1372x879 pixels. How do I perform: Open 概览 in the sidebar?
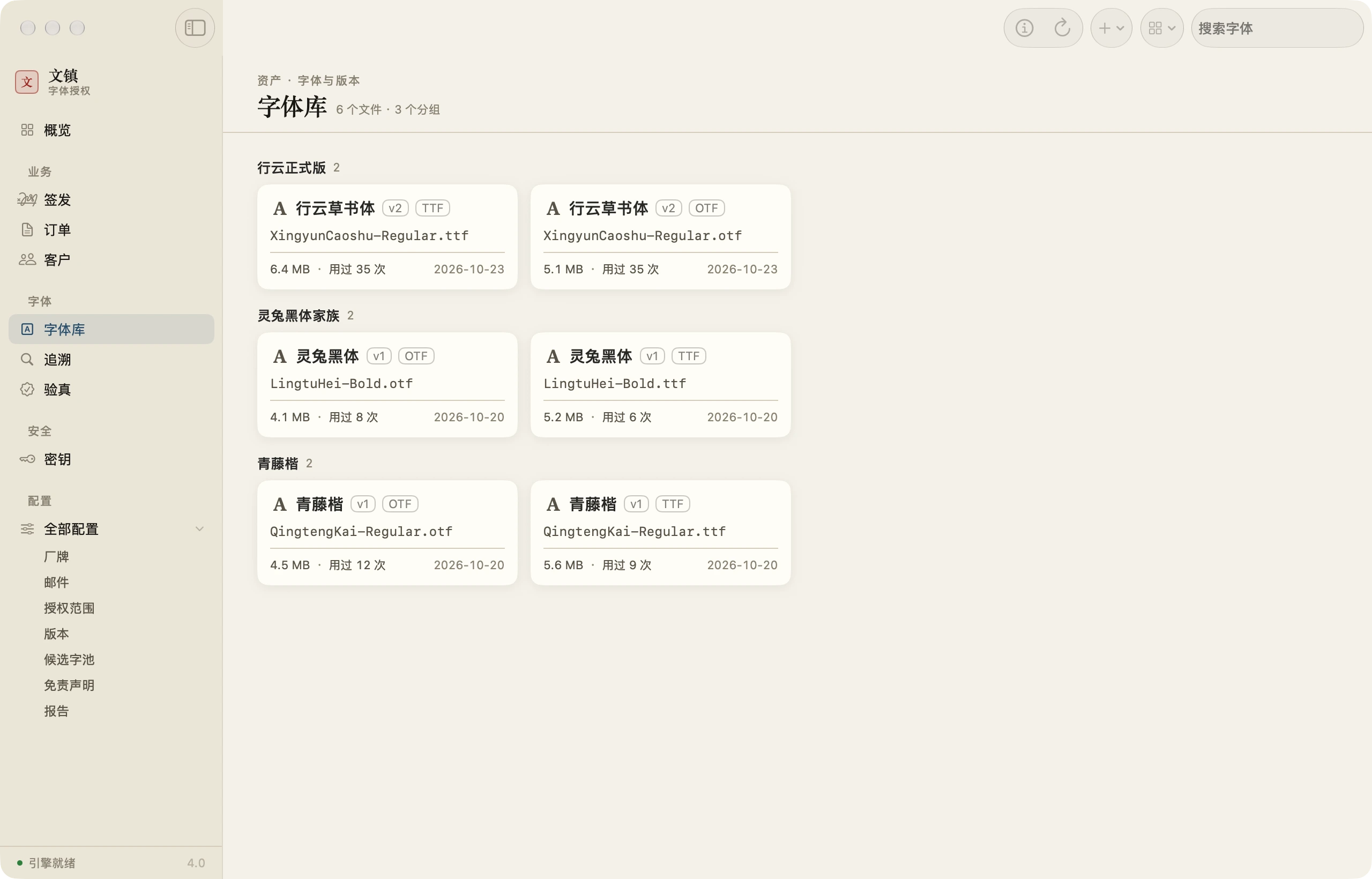pos(111,130)
